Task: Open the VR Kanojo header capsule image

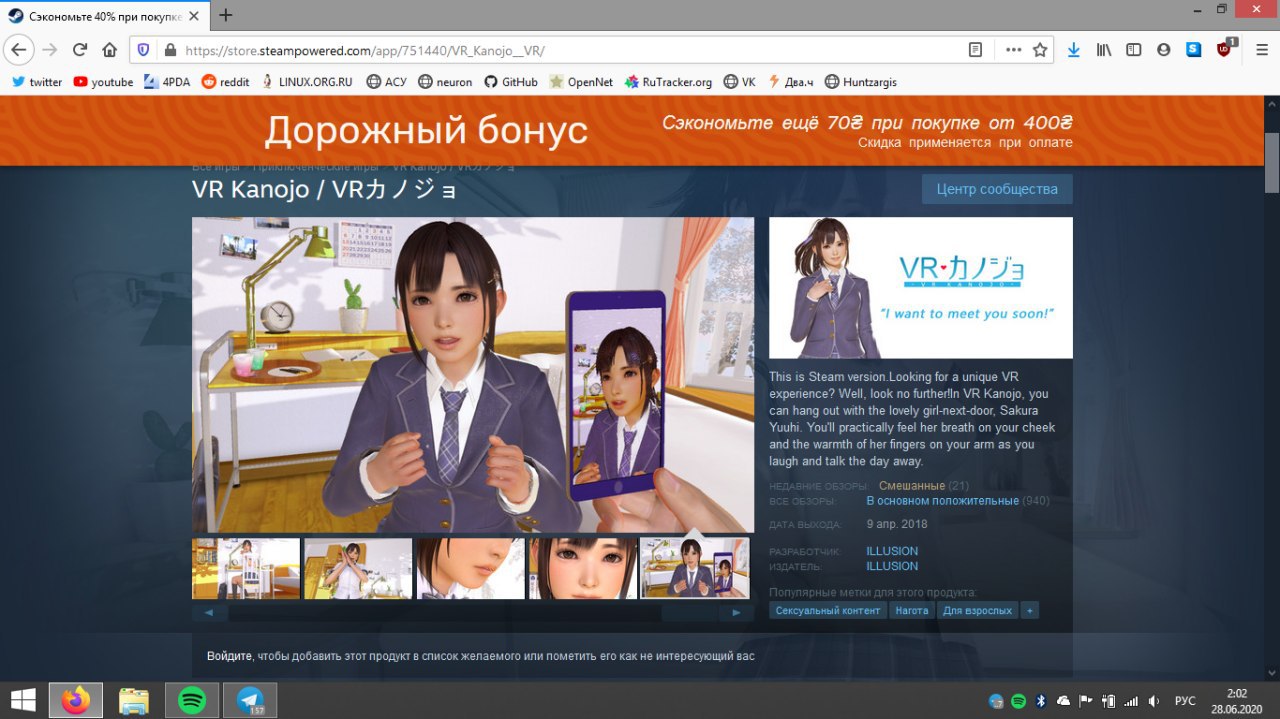Action: pos(921,288)
